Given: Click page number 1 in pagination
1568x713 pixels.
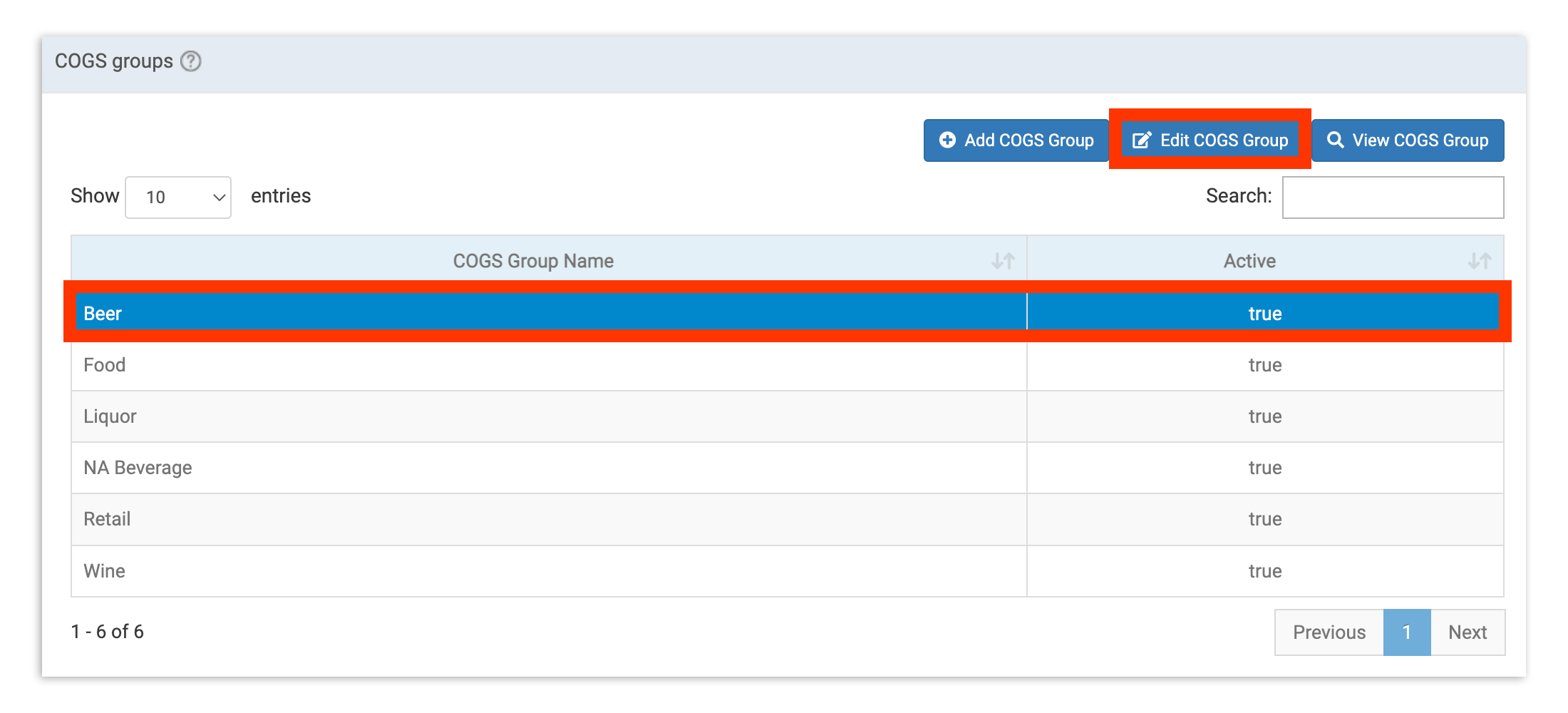Looking at the screenshot, I should [1406, 632].
